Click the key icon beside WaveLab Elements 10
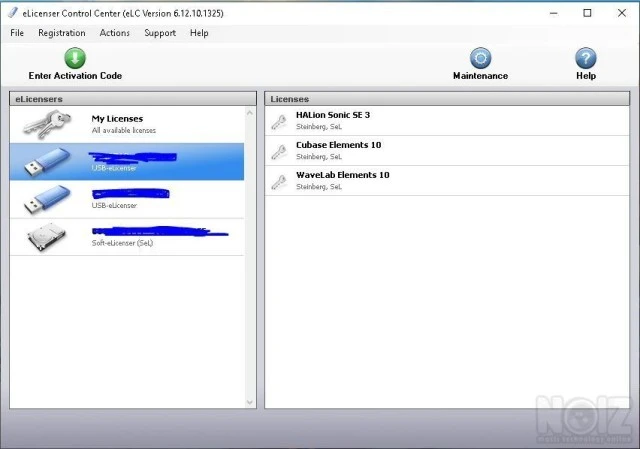The width and height of the screenshot is (640, 449). pyautogui.click(x=279, y=182)
